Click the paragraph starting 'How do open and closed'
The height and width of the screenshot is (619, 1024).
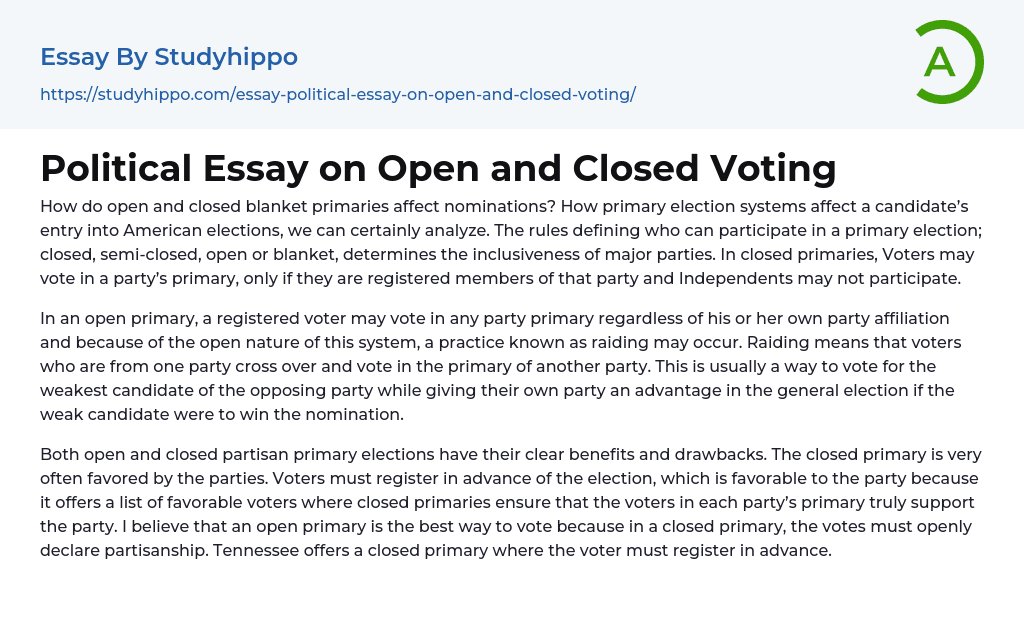click(x=500, y=243)
